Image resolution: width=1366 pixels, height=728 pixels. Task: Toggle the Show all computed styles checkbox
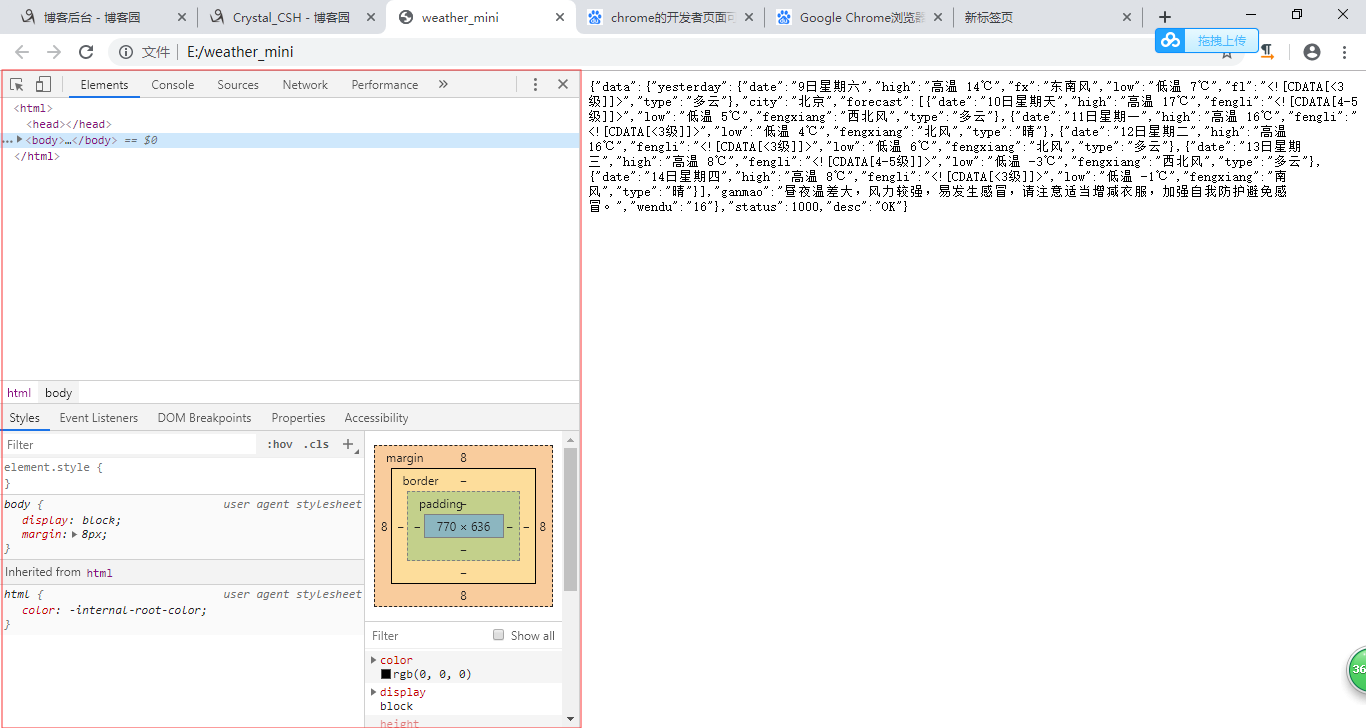498,635
